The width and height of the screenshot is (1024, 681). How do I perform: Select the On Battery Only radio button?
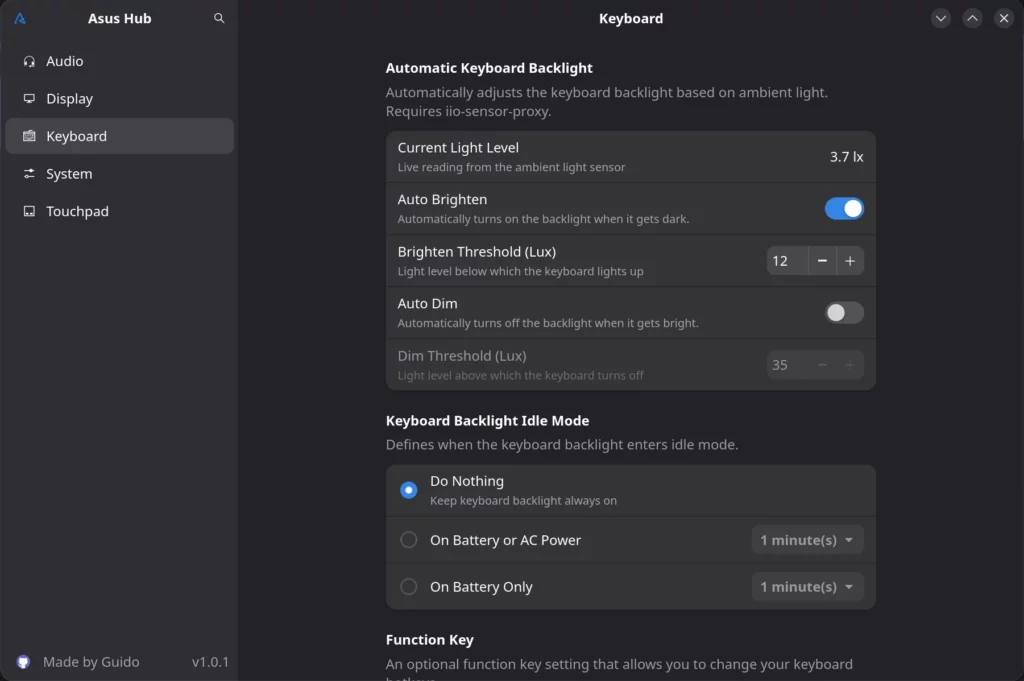408,587
